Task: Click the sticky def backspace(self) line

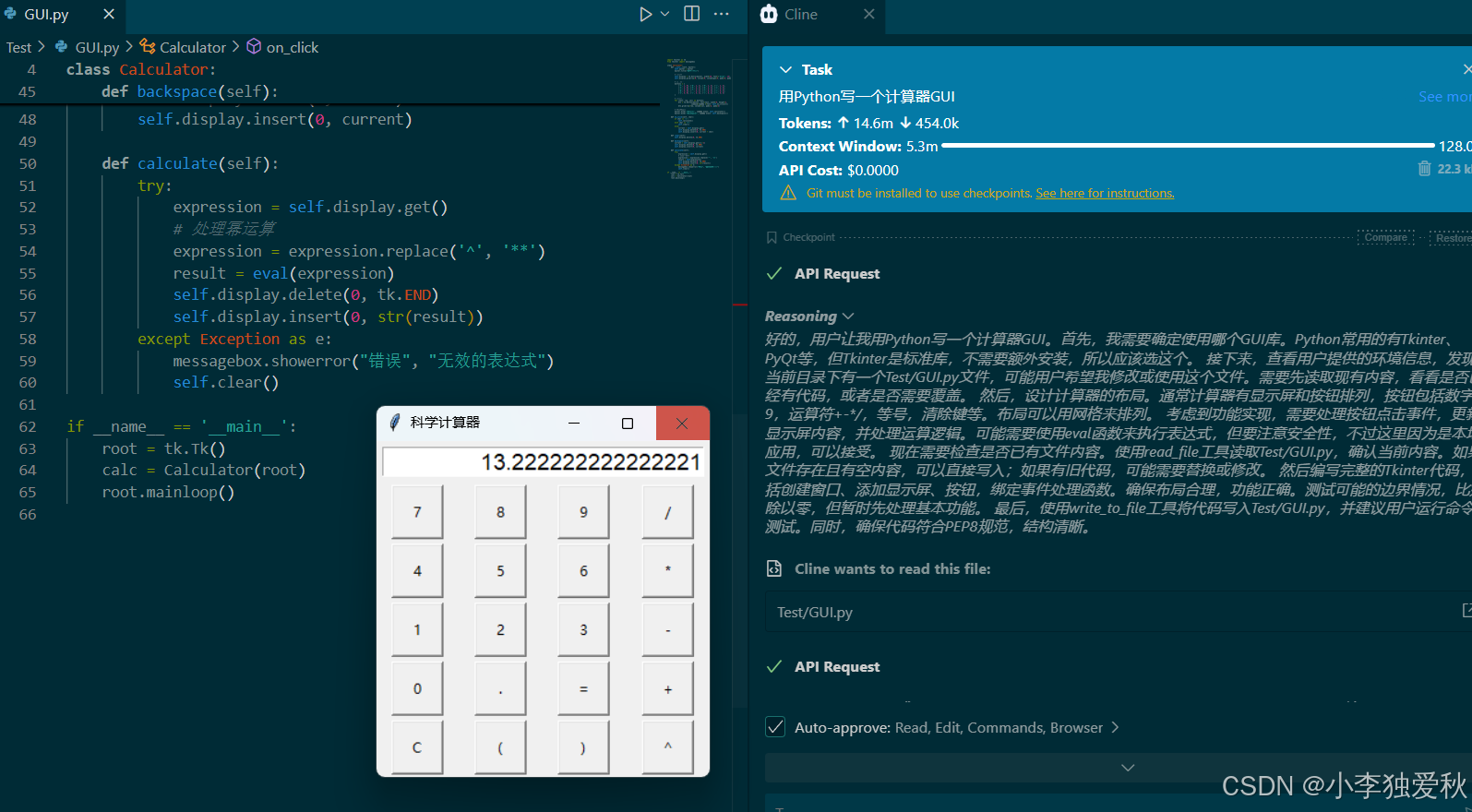Action: [190, 91]
